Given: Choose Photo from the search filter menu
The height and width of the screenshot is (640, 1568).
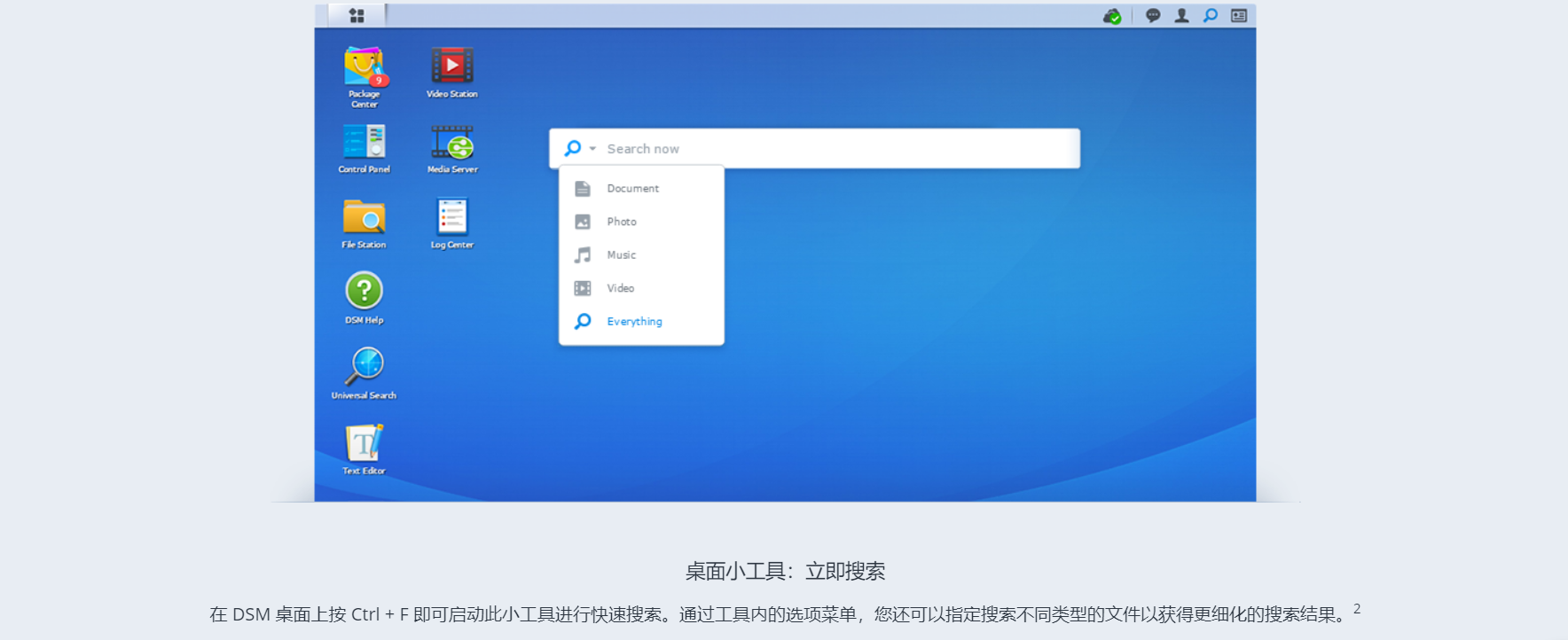Looking at the screenshot, I should pyautogui.click(x=622, y=222).
